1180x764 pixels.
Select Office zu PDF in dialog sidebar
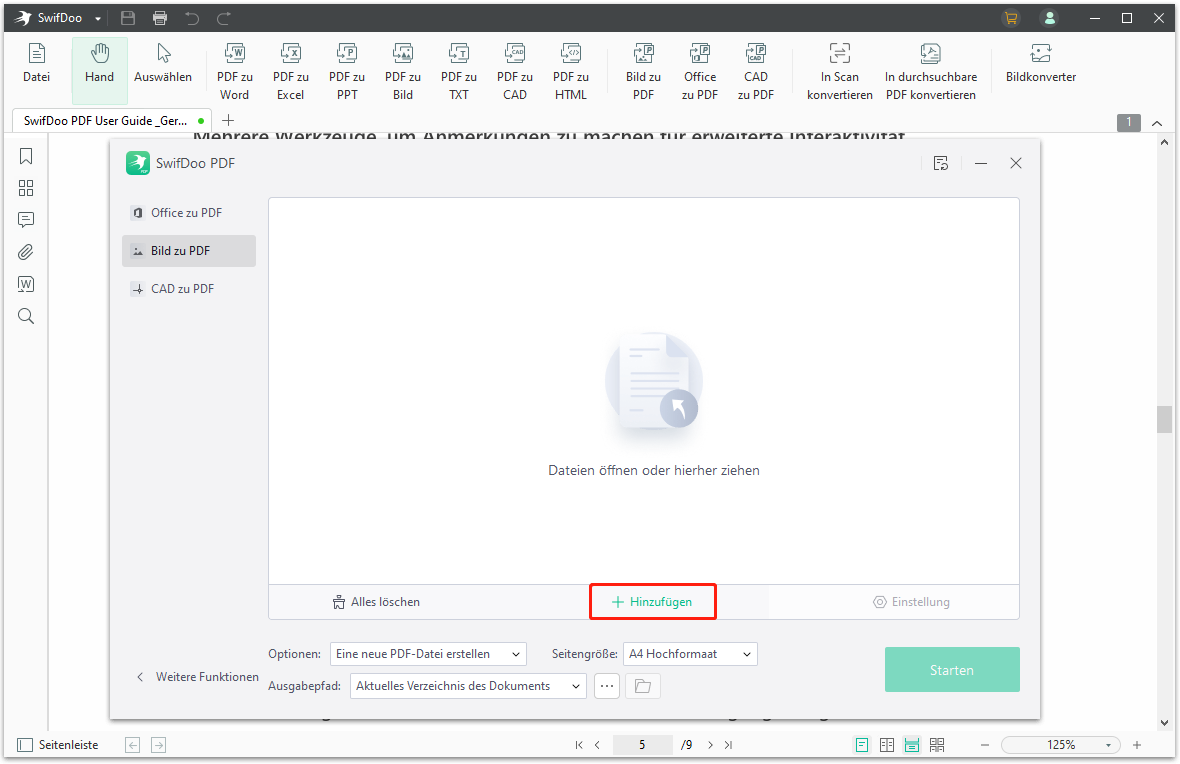click(187, 213)
